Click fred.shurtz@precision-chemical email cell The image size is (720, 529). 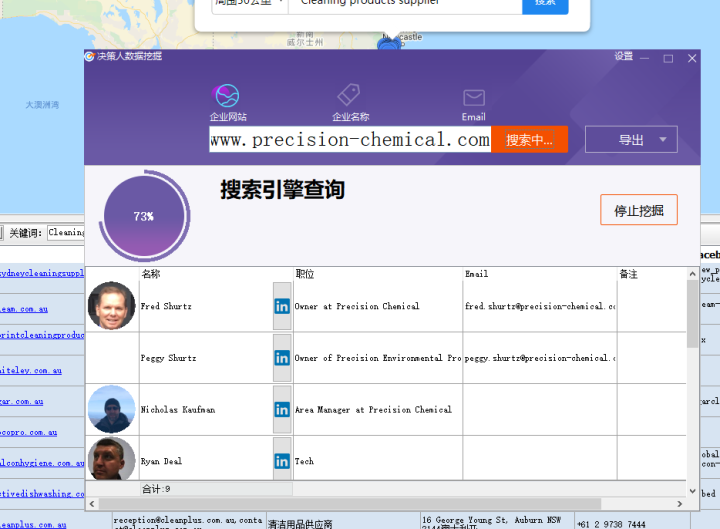[x=540, y=306]
